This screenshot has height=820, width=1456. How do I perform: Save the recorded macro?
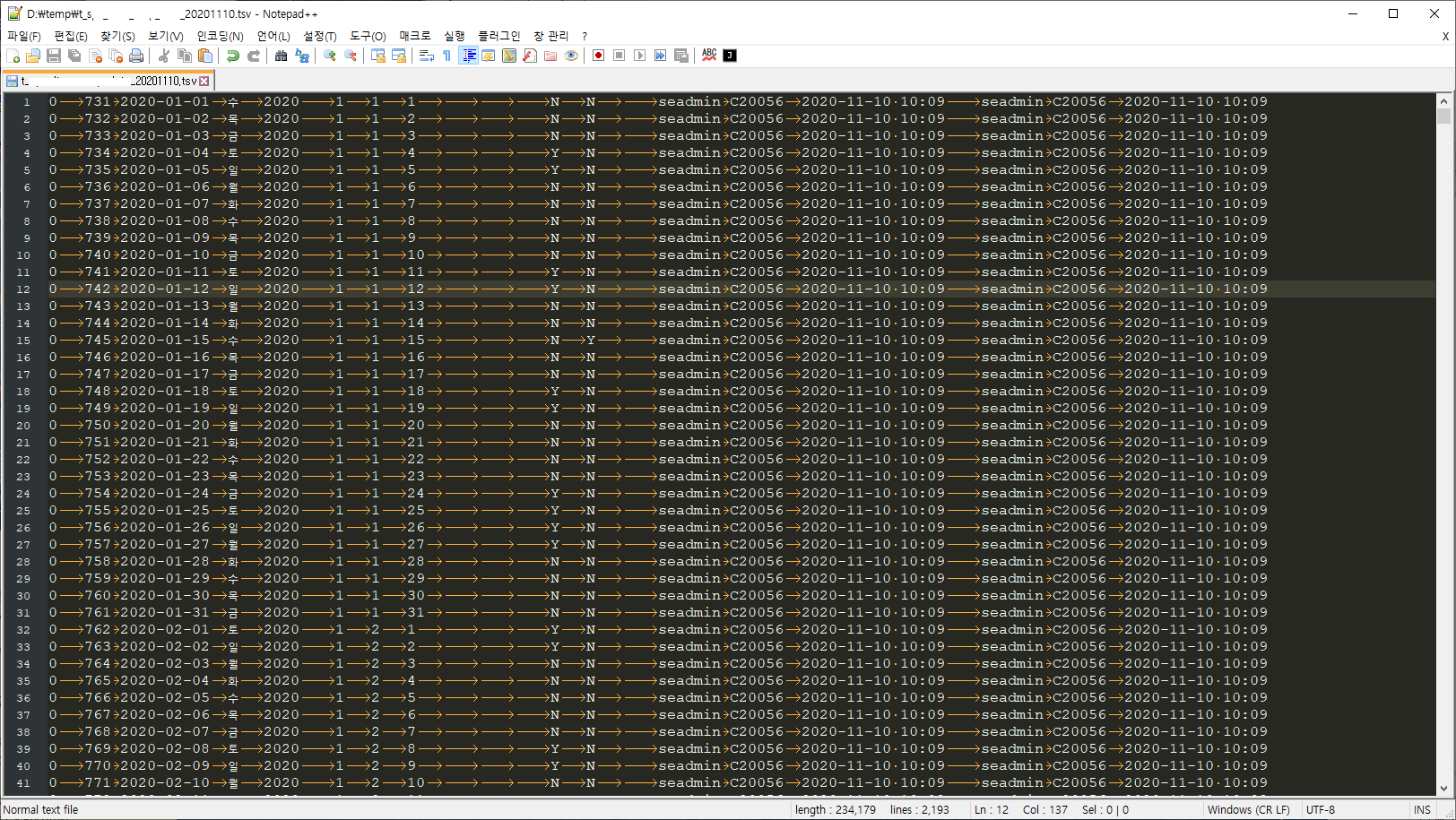681,56
